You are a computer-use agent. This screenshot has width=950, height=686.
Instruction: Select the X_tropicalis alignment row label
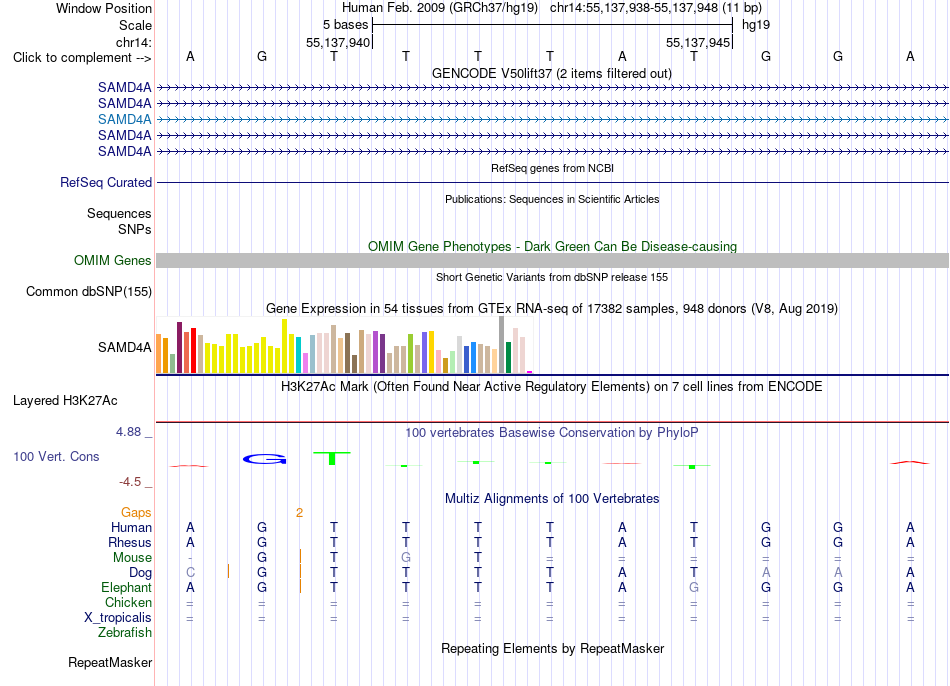pyautogui.click(x=118, y=618)
